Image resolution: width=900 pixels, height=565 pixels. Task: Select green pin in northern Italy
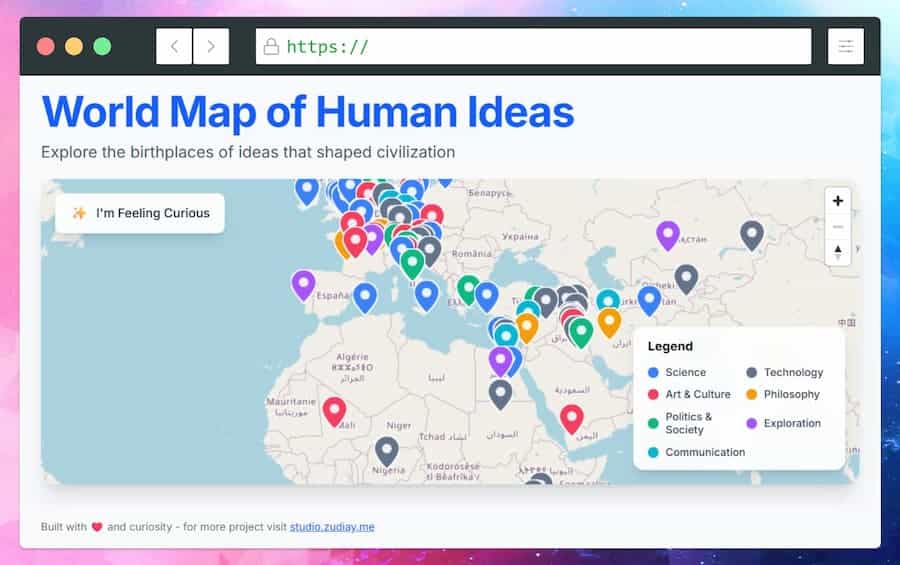click(x=412, y=264)
